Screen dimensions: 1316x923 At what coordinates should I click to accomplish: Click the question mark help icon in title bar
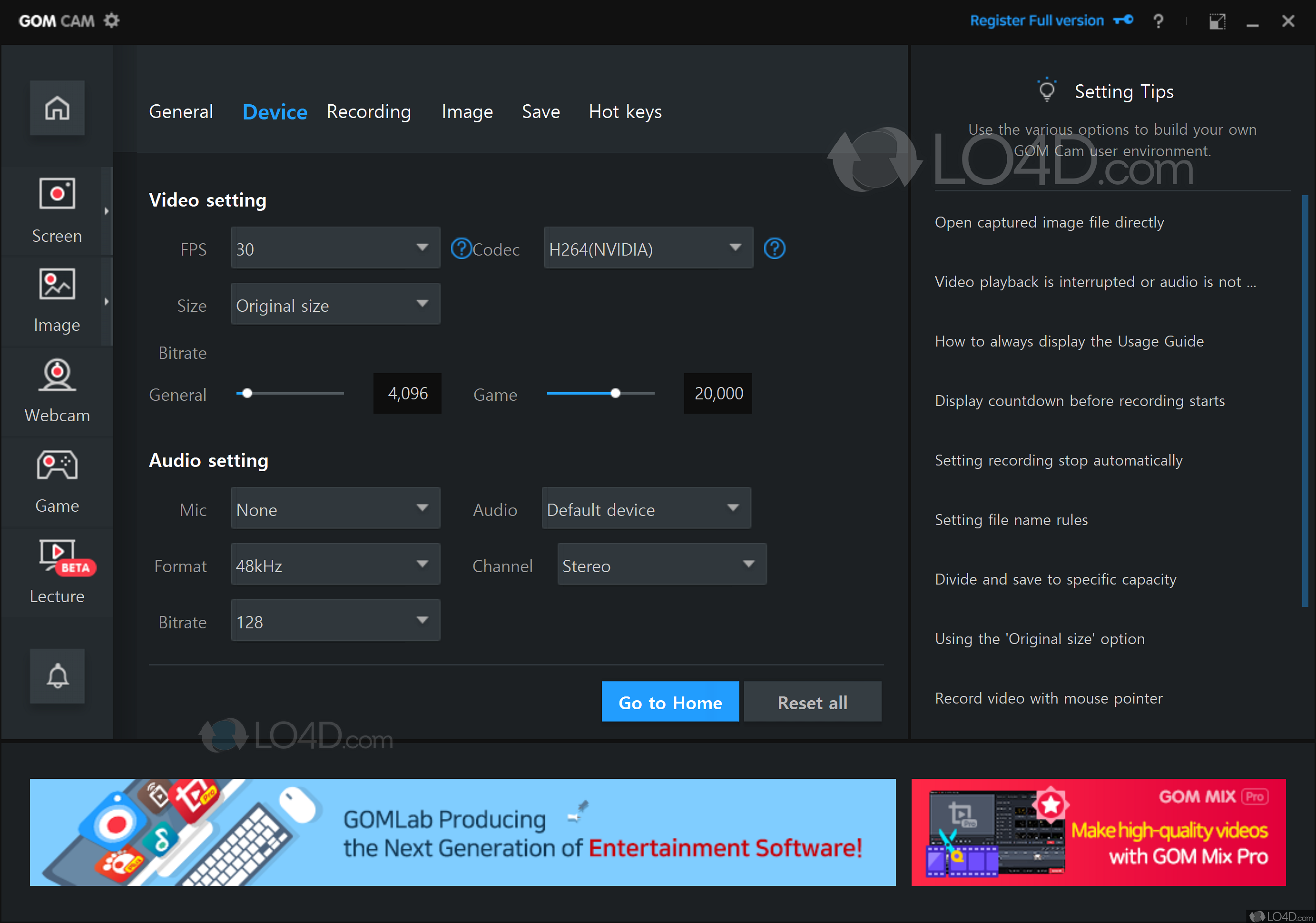point(1159,21)
